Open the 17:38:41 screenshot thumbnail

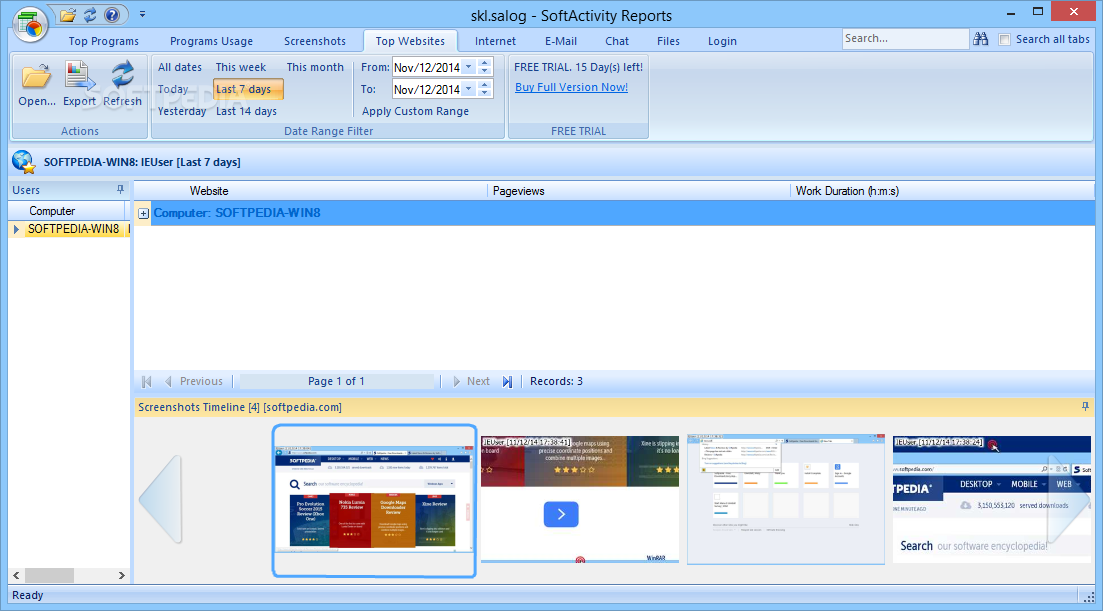click(x=580, y=499)
